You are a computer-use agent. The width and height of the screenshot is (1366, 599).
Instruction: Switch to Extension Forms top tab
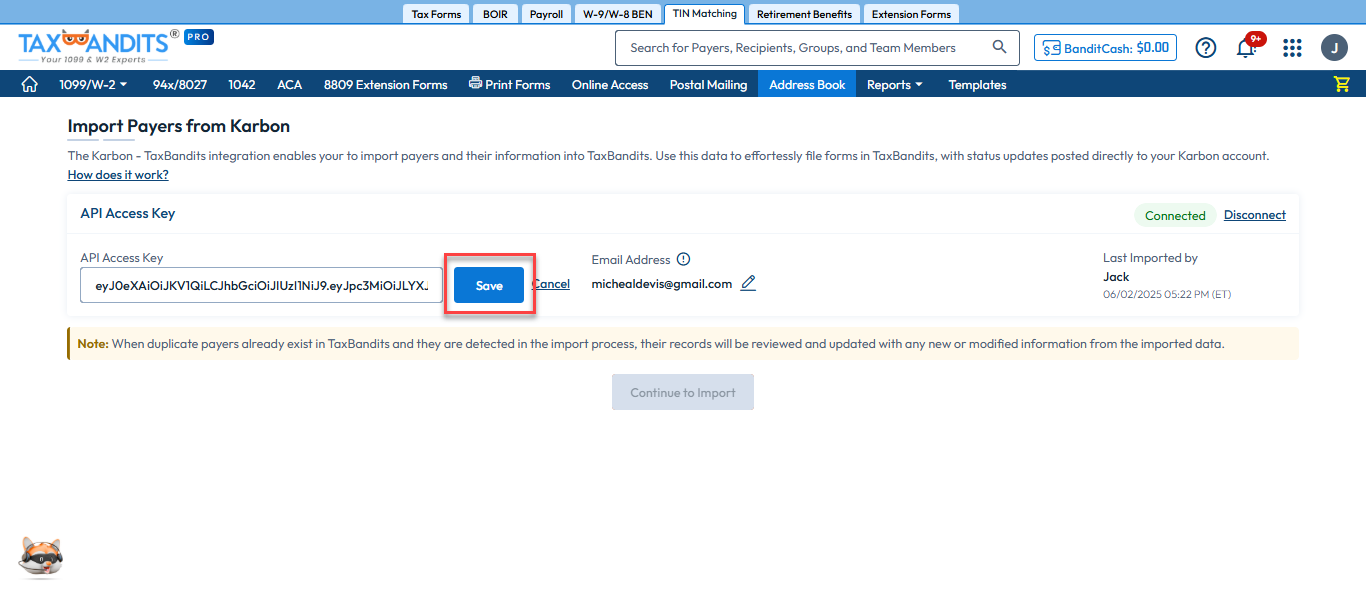pyautogui.click(x=911, y=14)
